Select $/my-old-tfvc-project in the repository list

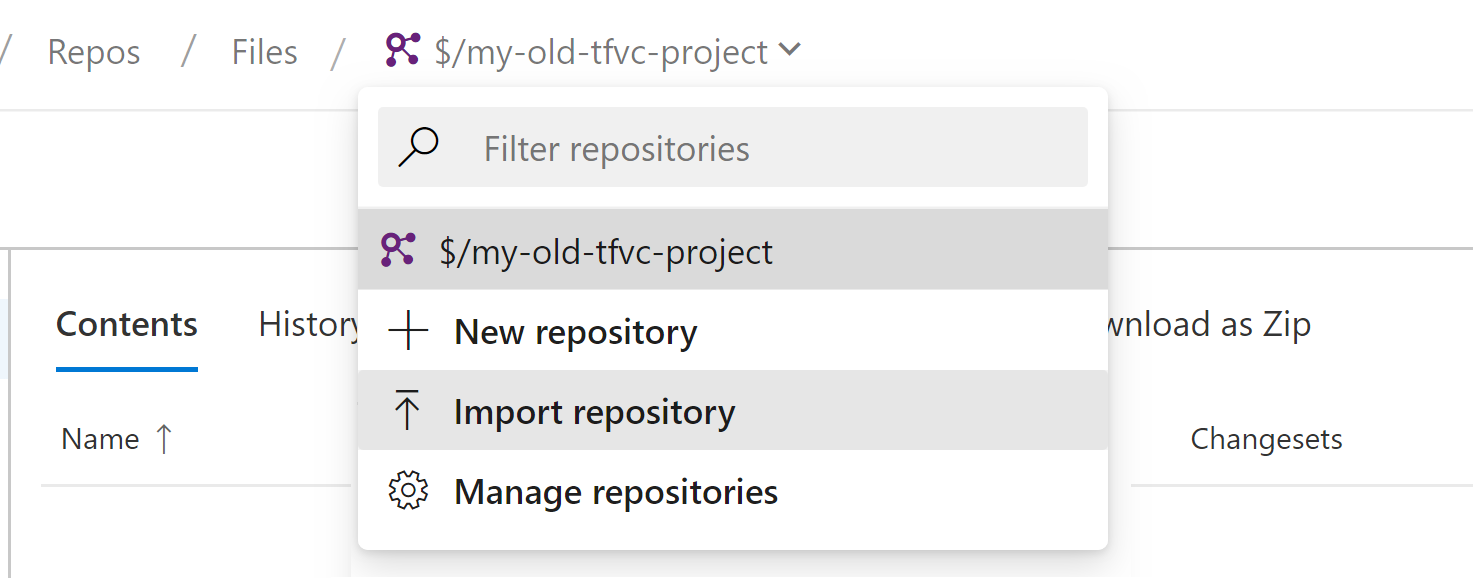coord(606,251)
